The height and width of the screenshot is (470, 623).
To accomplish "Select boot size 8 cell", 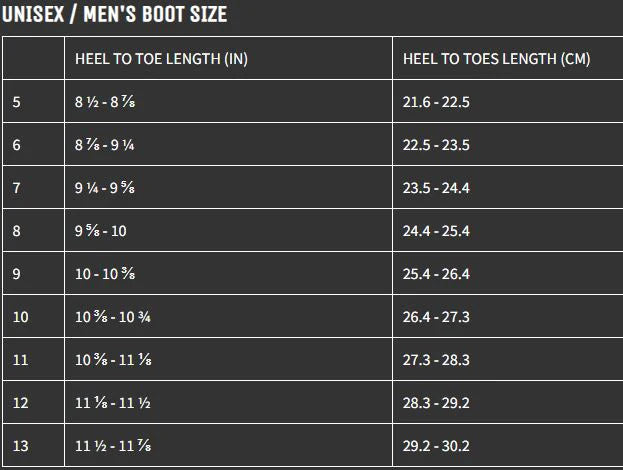I will [x=16, y=231].
